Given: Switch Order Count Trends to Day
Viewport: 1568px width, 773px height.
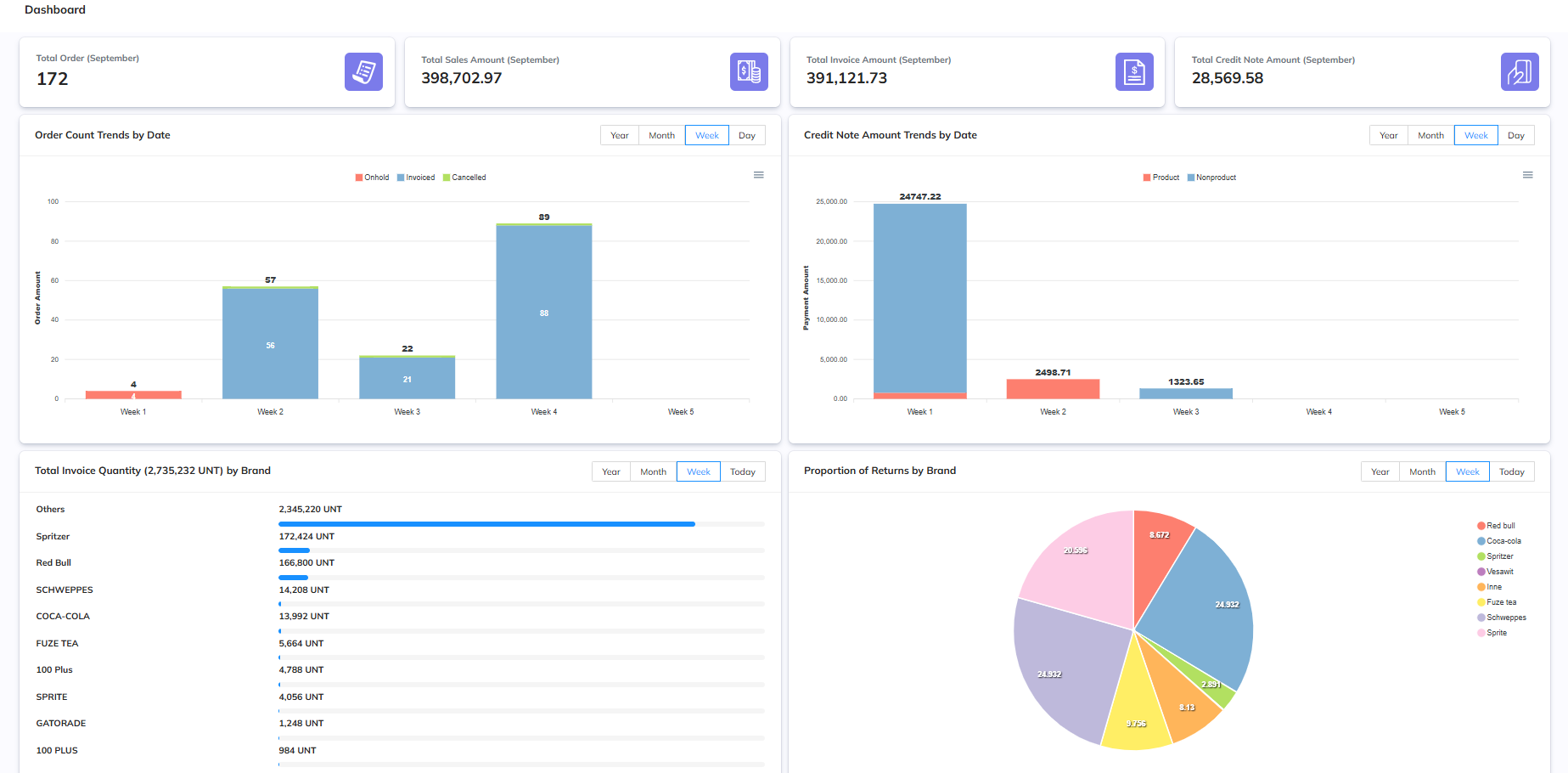Looking at the screenshot, I should (x=747, y=135).
